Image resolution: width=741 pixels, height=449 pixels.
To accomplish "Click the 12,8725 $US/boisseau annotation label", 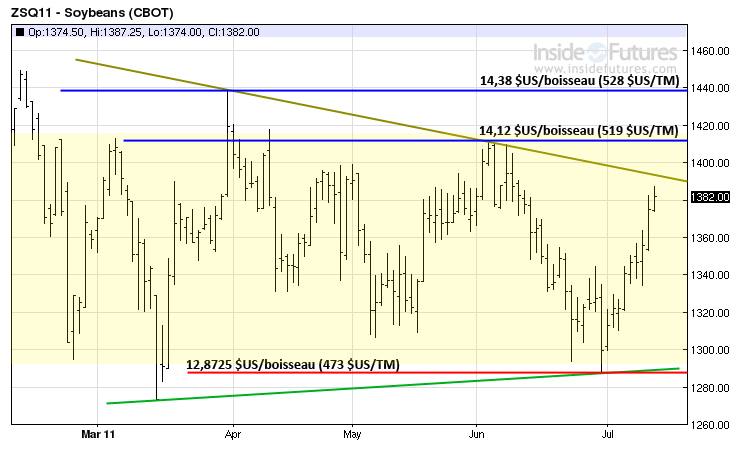I will (293, 365).
